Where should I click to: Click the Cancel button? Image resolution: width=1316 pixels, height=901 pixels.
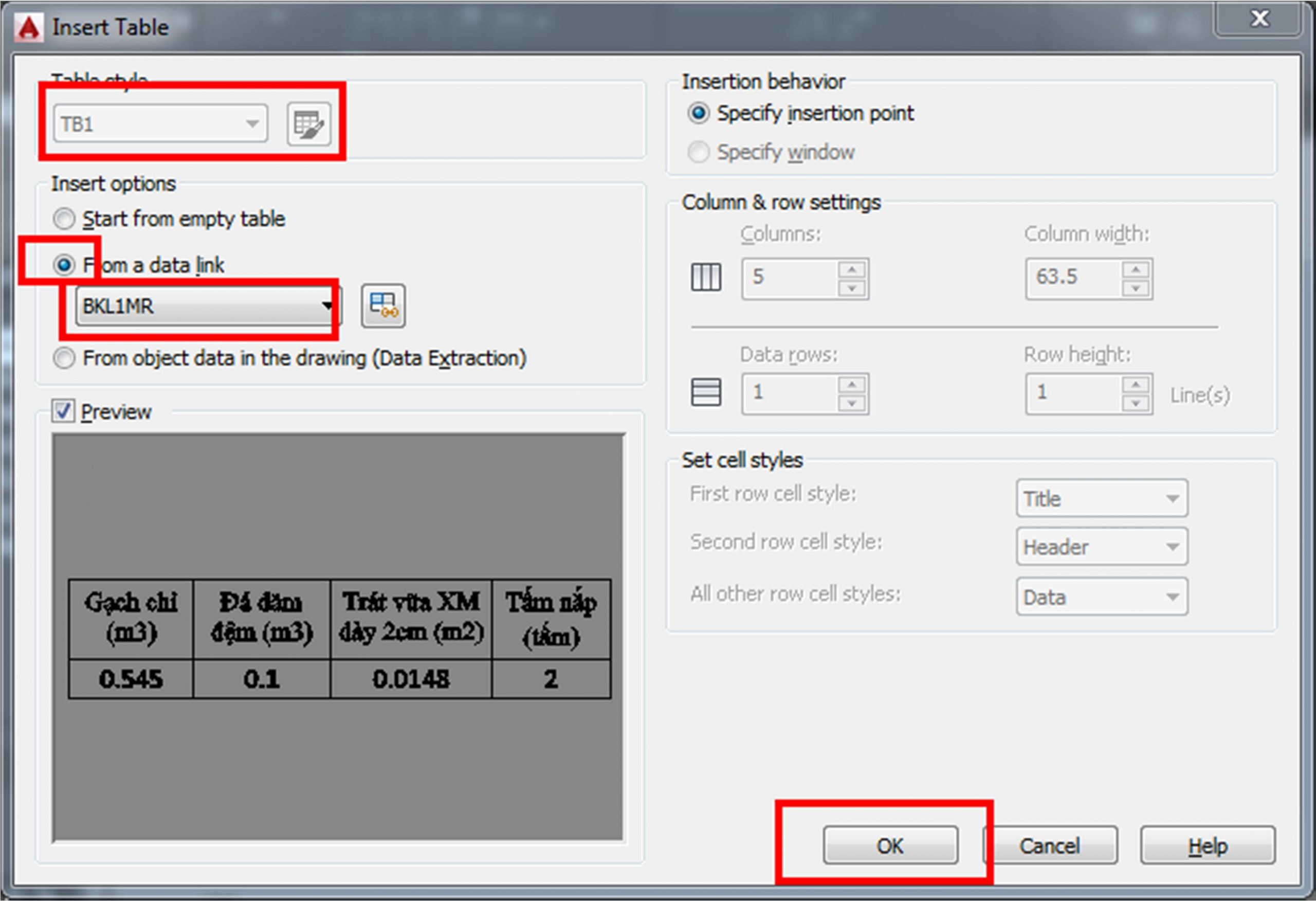(x=1050, y=845)
